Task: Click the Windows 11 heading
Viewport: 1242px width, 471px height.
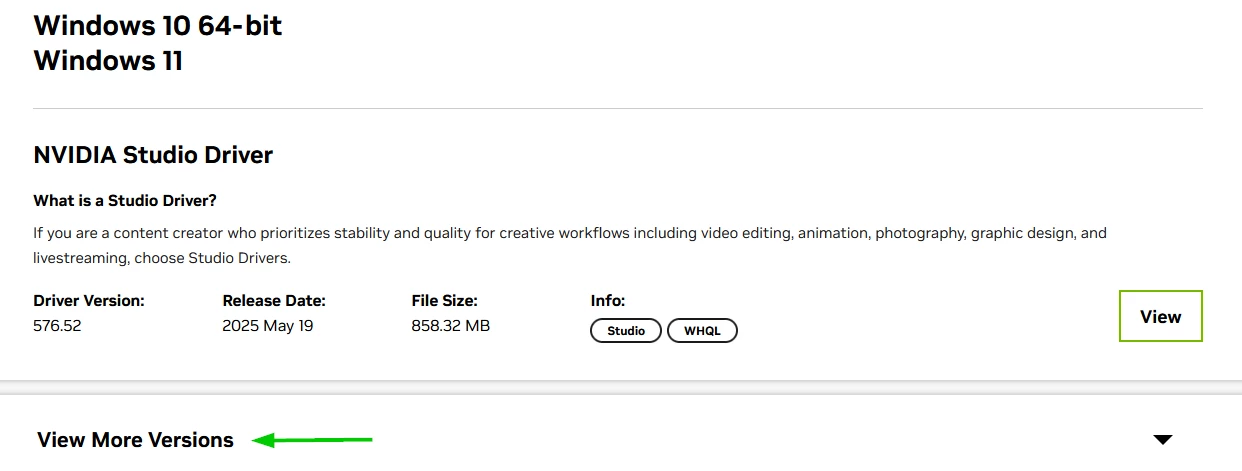Action: (108, 60)
